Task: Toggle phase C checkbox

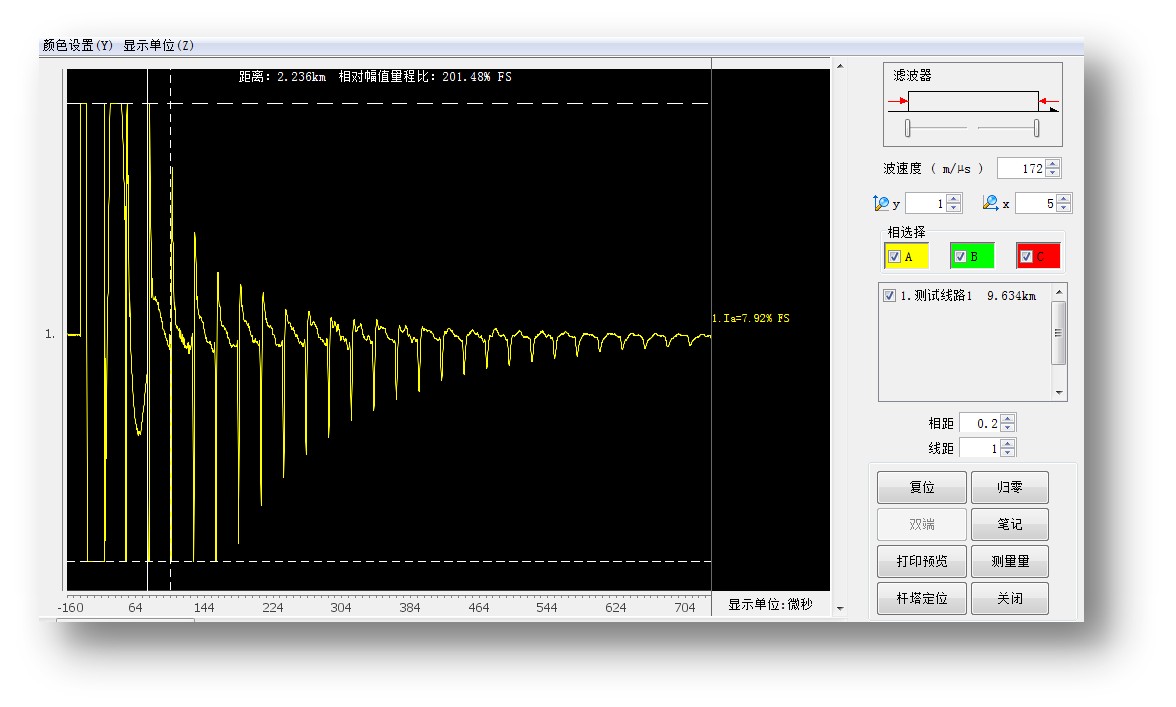Action: coord(1026,256)
